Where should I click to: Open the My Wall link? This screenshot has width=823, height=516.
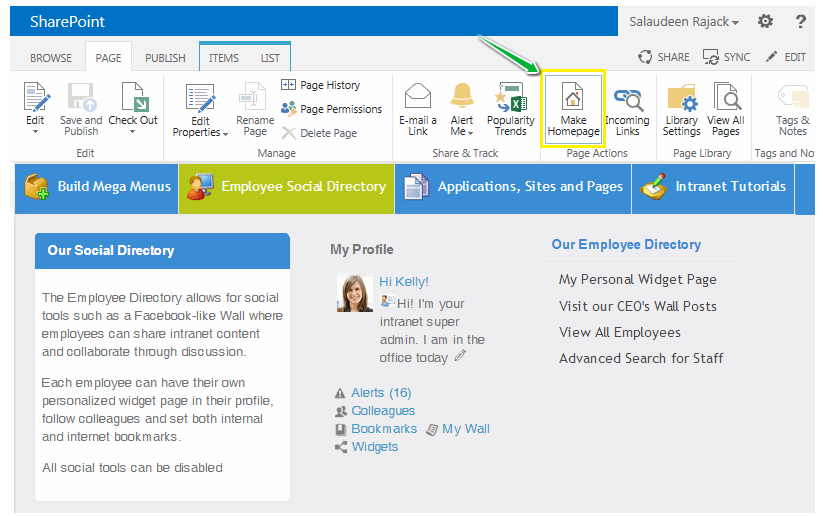(x=466, y=429)
